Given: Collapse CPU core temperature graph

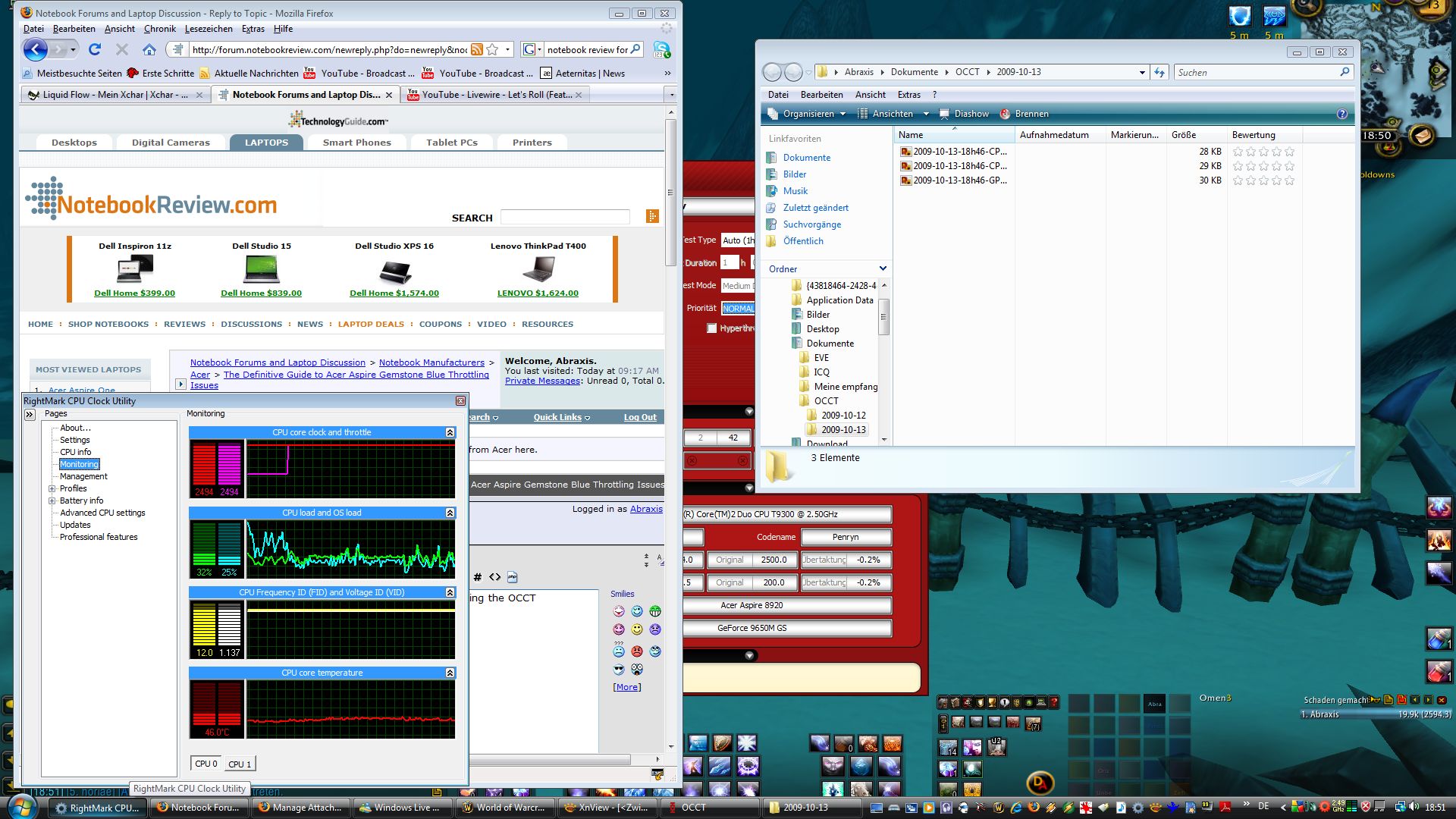Looking at the screenshot, I should 450,673.
